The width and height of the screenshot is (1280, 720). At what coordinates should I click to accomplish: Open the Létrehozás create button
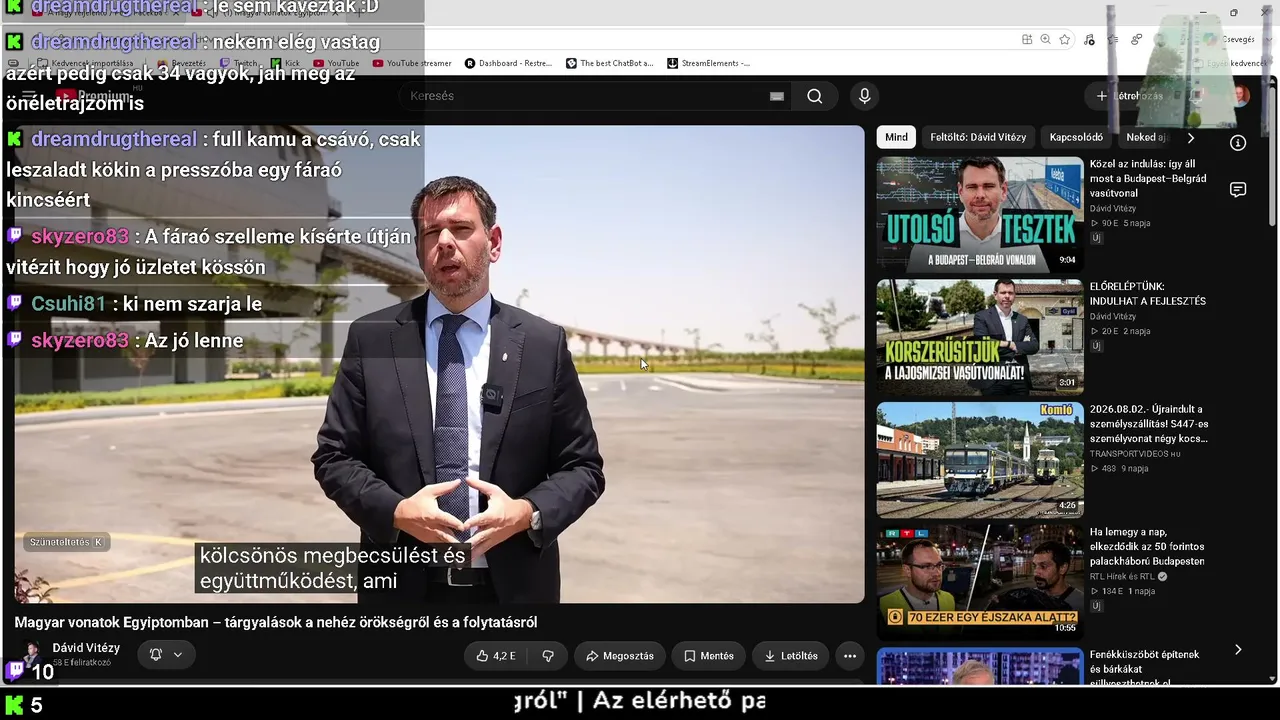(x=1129, y=96)
